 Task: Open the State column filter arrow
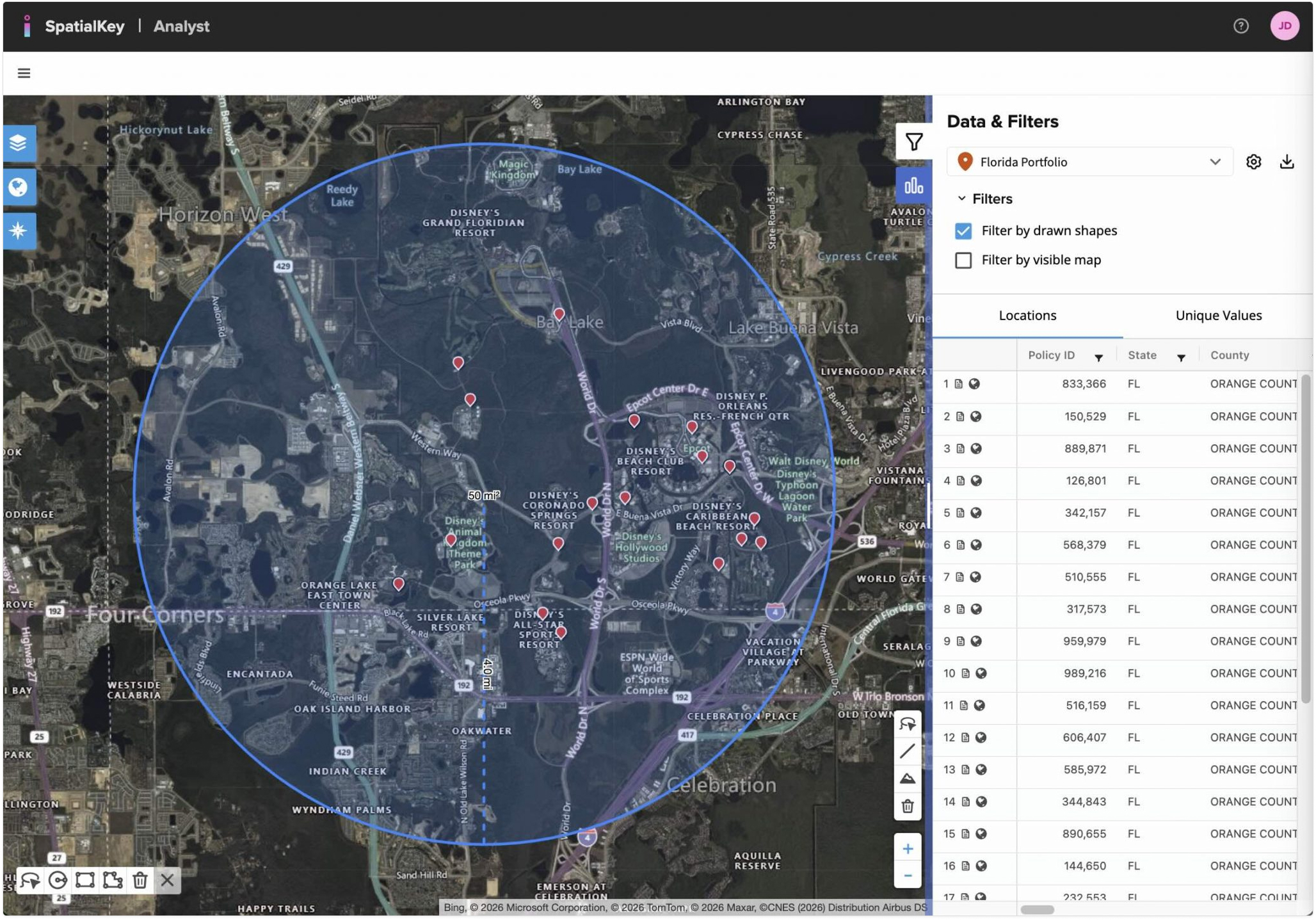click(1181, 358)
